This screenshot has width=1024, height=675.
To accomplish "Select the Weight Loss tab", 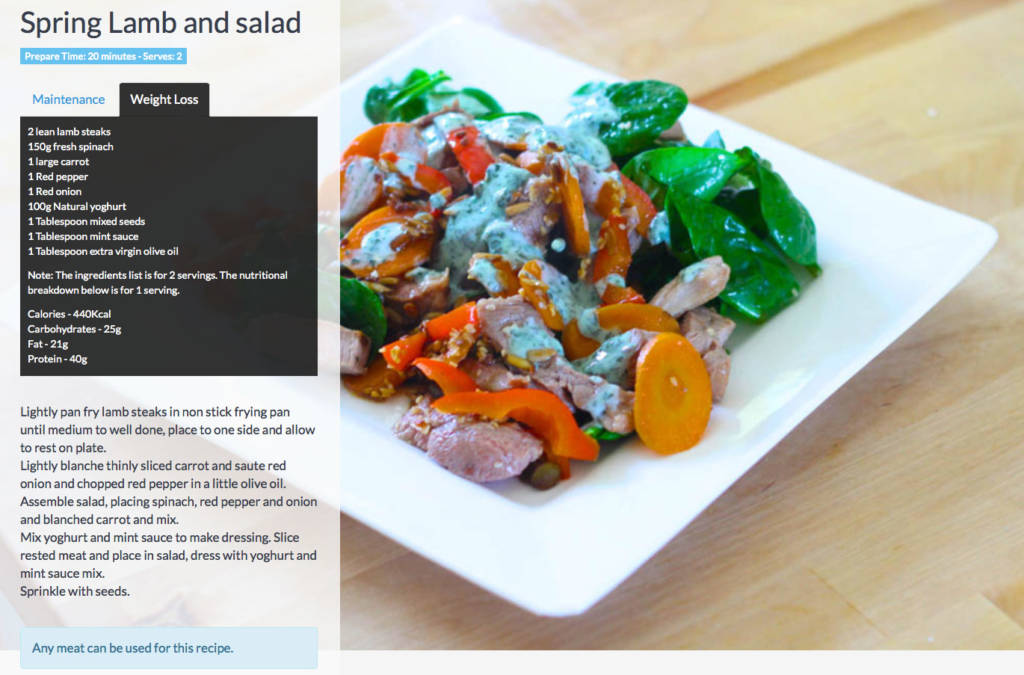I will pos(164,99).
